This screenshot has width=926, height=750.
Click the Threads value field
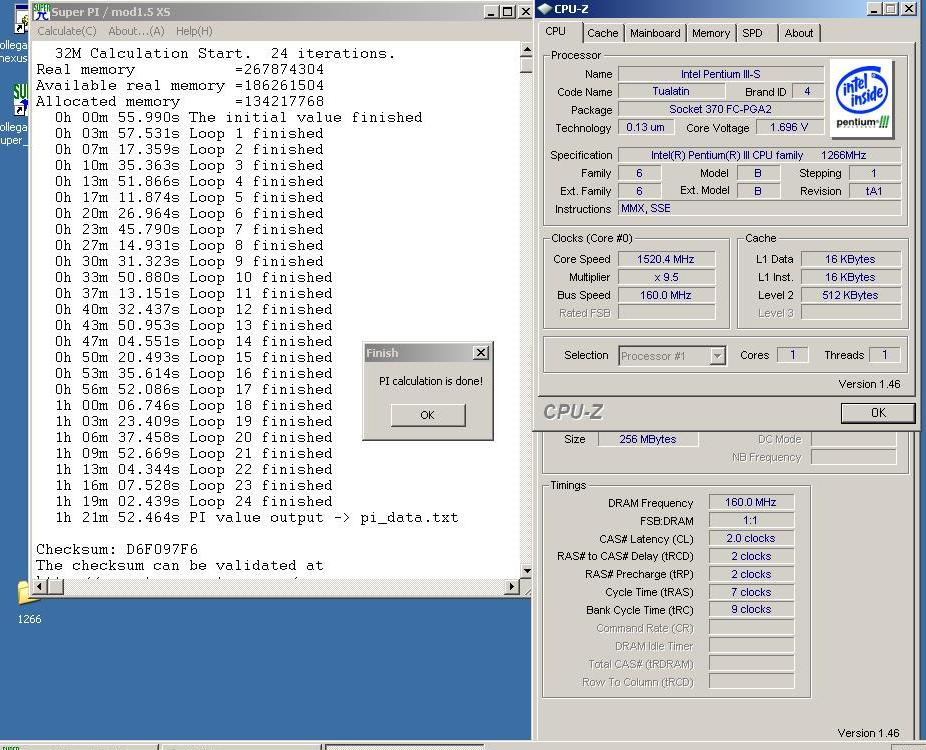pyautogui.click(x=884, y=355)
